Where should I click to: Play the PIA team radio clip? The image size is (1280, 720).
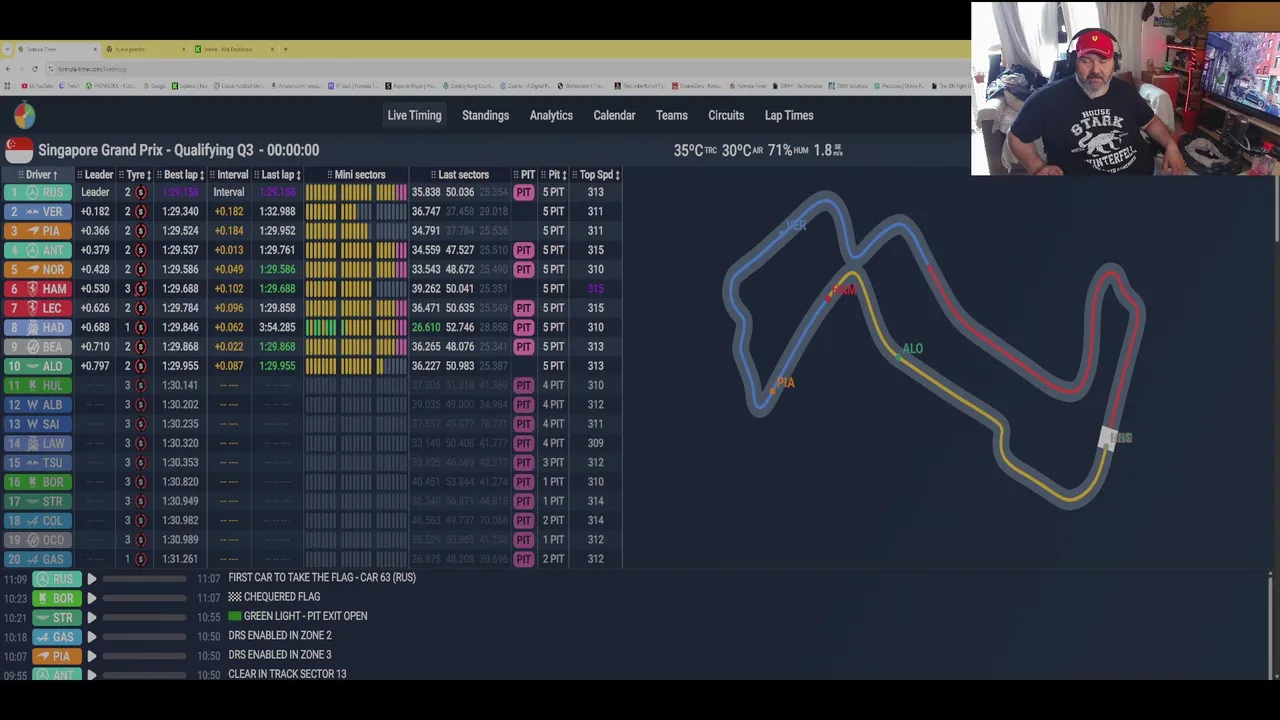92,656
